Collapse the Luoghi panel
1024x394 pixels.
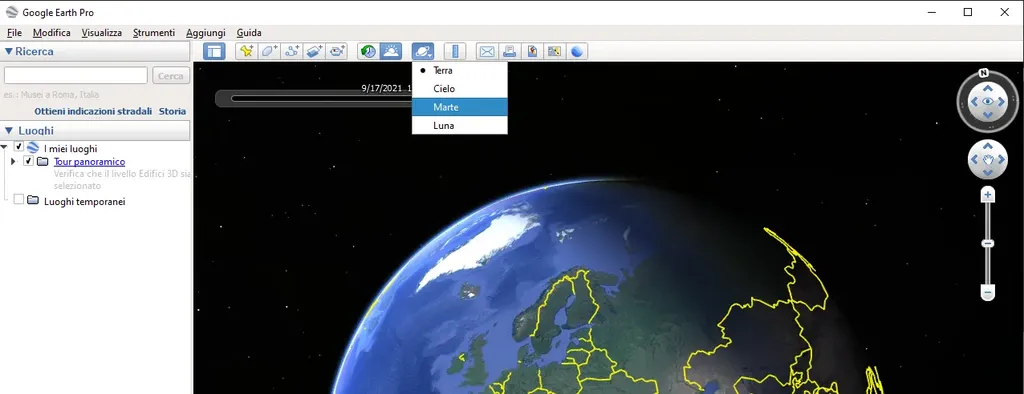8,131
